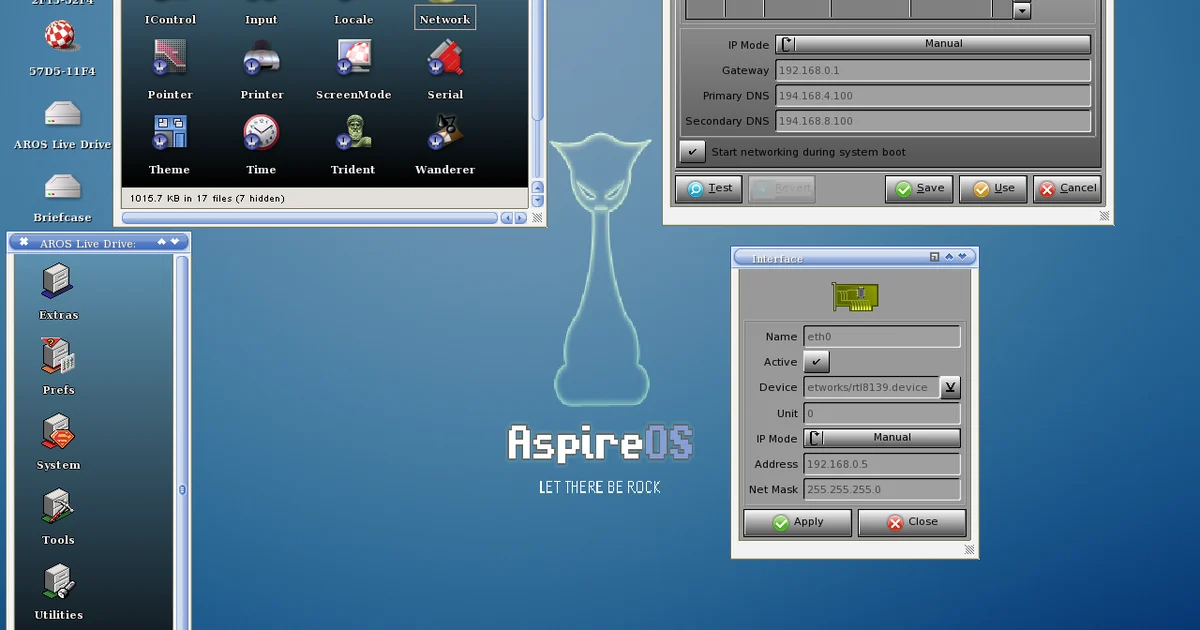Cycle the IP Mode selector in Interface window
This screenshot has width=1200, height=630.
[x=882, y=438]
